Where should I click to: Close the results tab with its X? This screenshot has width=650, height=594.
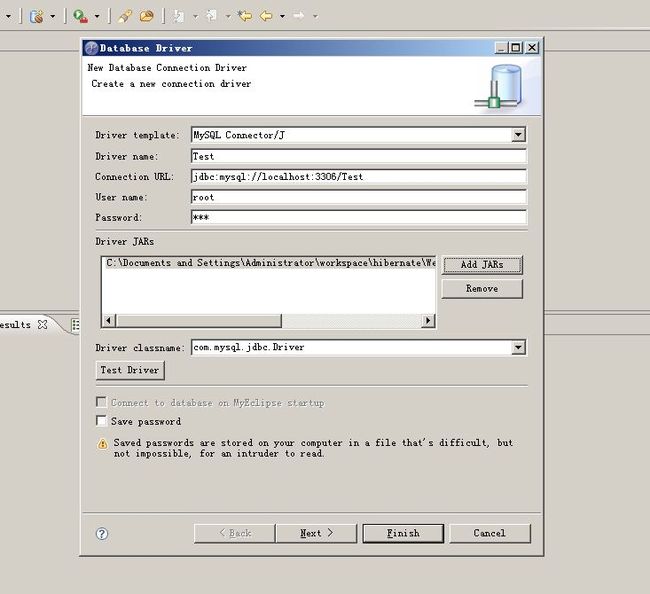pos(42,325)
